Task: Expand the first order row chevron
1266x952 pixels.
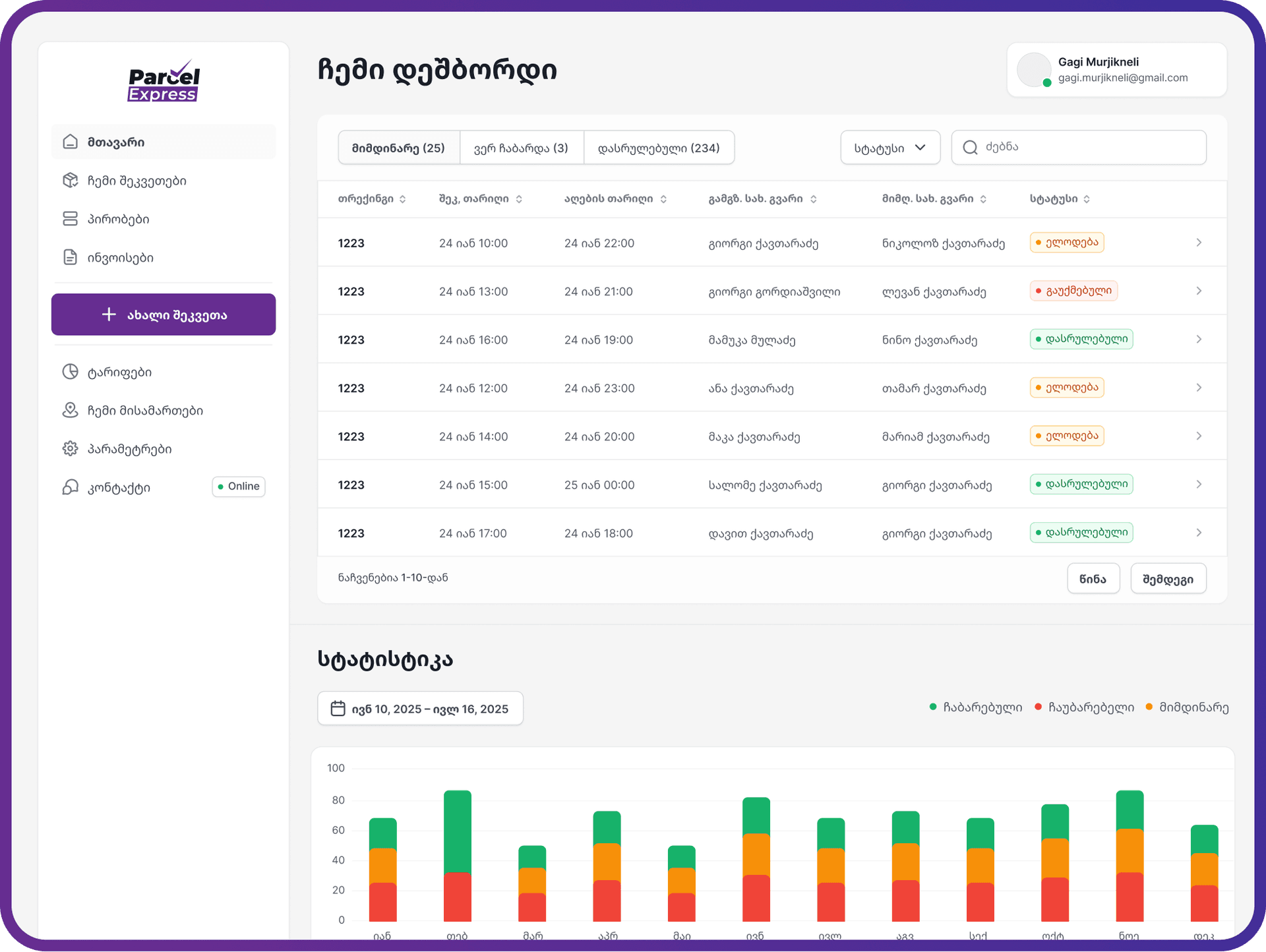Action: [1199, 243]
